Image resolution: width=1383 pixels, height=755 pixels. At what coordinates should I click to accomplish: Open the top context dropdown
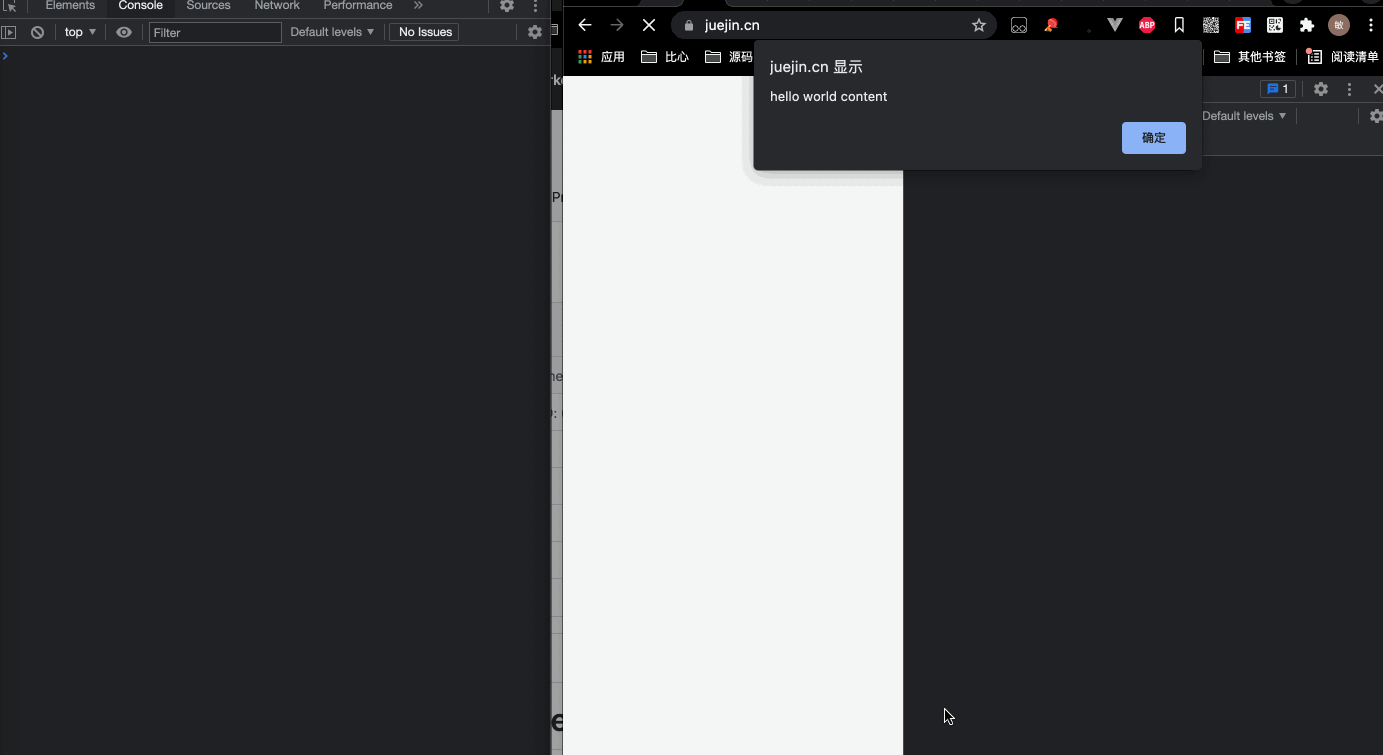click(x=80, y=32)
